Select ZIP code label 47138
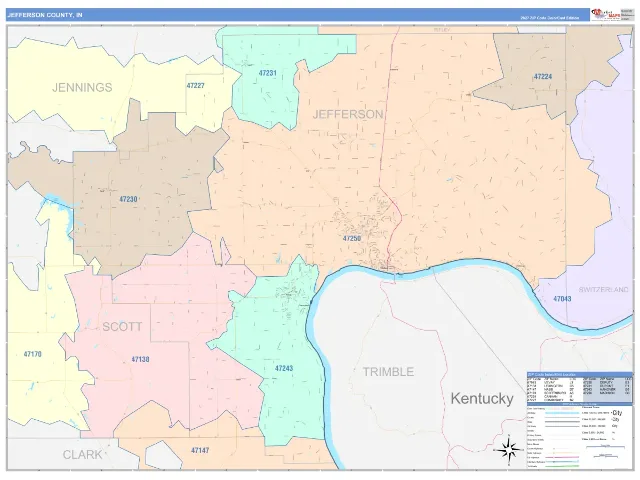 point(140,359)
